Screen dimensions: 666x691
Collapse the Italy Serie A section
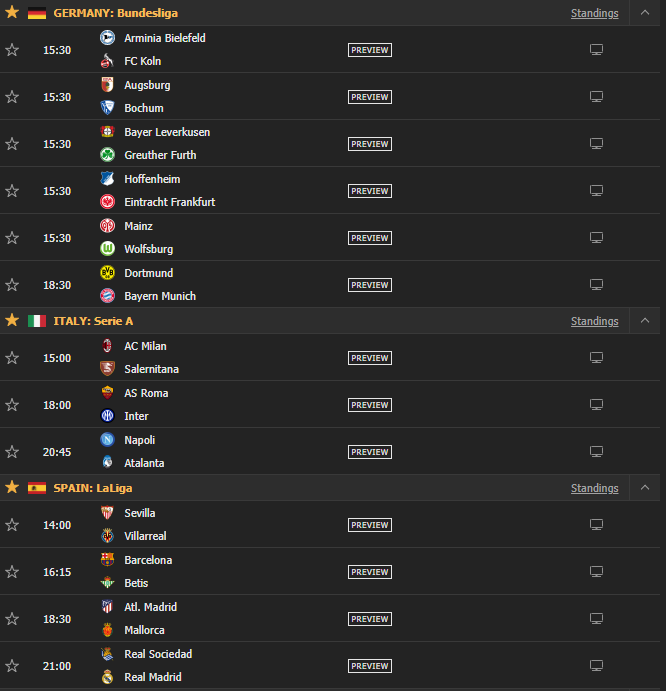coord(645,321)
